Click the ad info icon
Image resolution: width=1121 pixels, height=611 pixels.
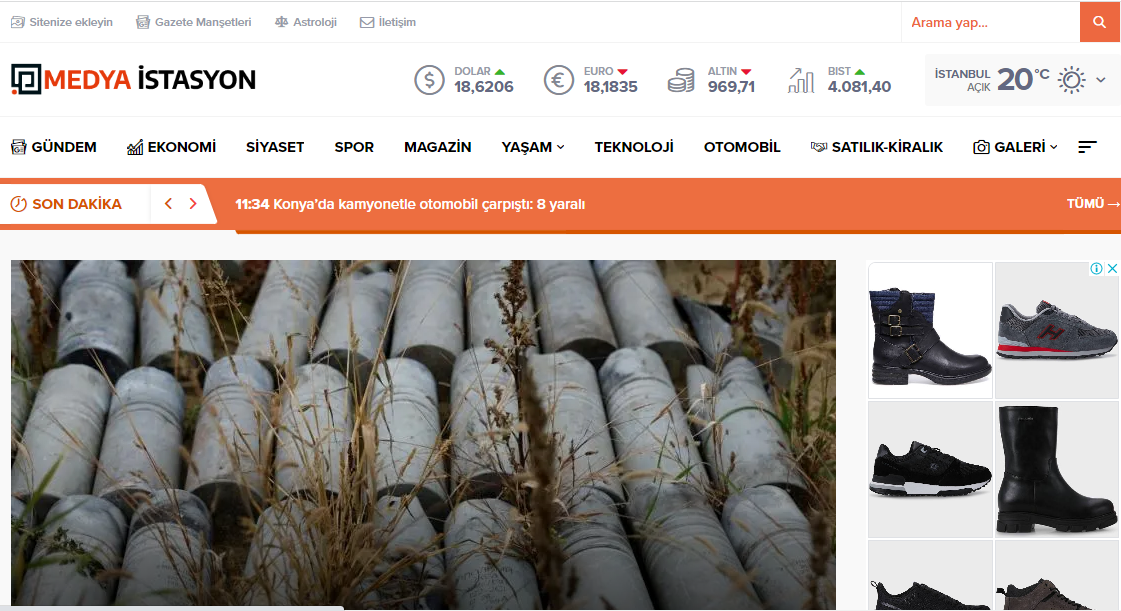pos(1096,269)
